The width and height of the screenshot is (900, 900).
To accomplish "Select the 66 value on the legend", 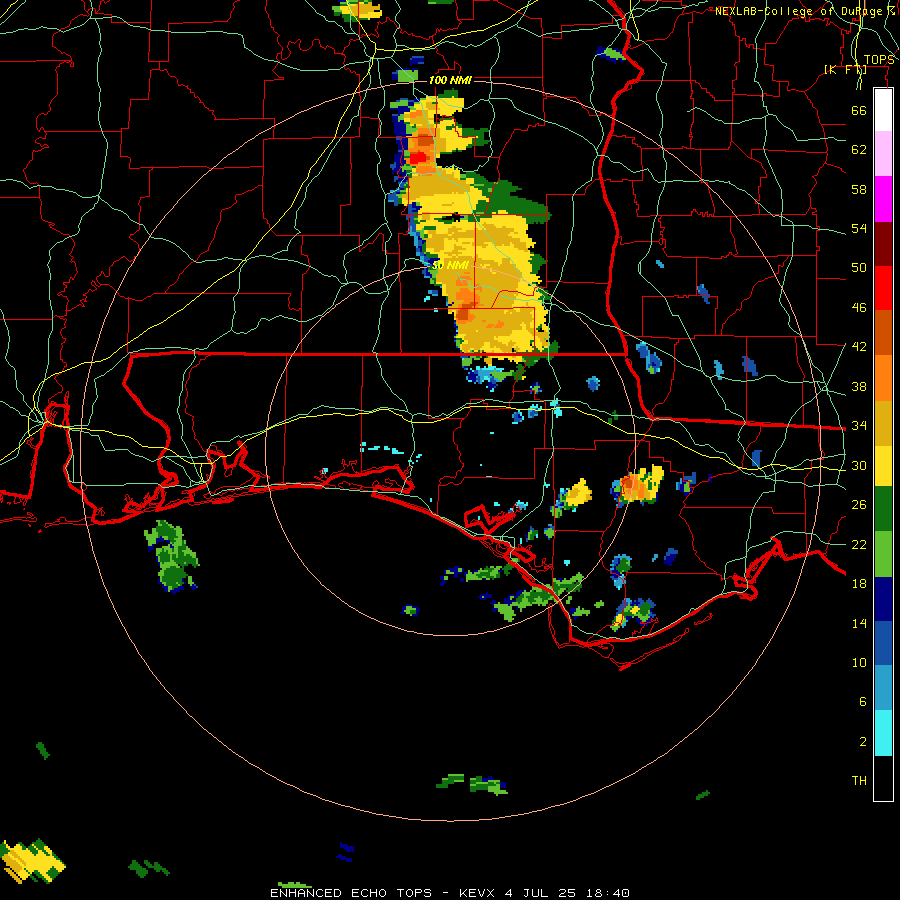I will click(x=859, y=110).
